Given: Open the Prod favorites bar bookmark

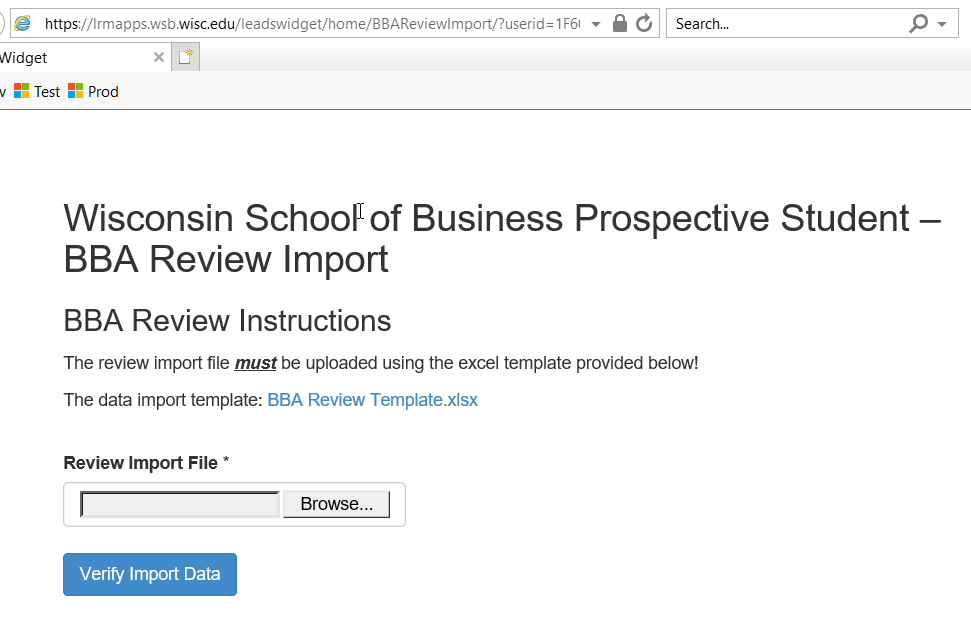Looking at the screenshot, I should (x=93, y=91).
